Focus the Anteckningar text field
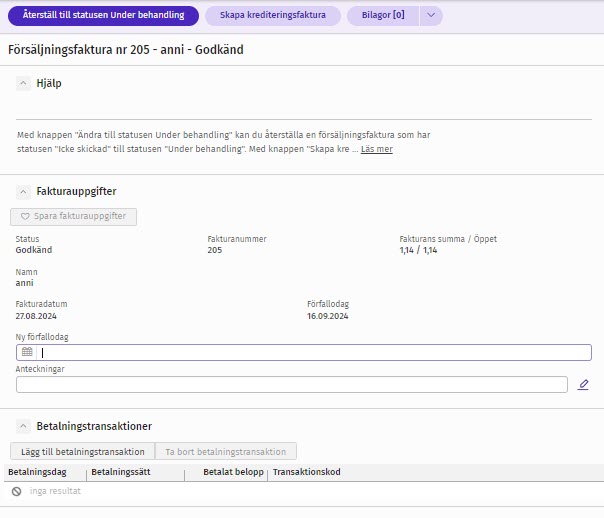The image size is (604, 518). [292, 384]
